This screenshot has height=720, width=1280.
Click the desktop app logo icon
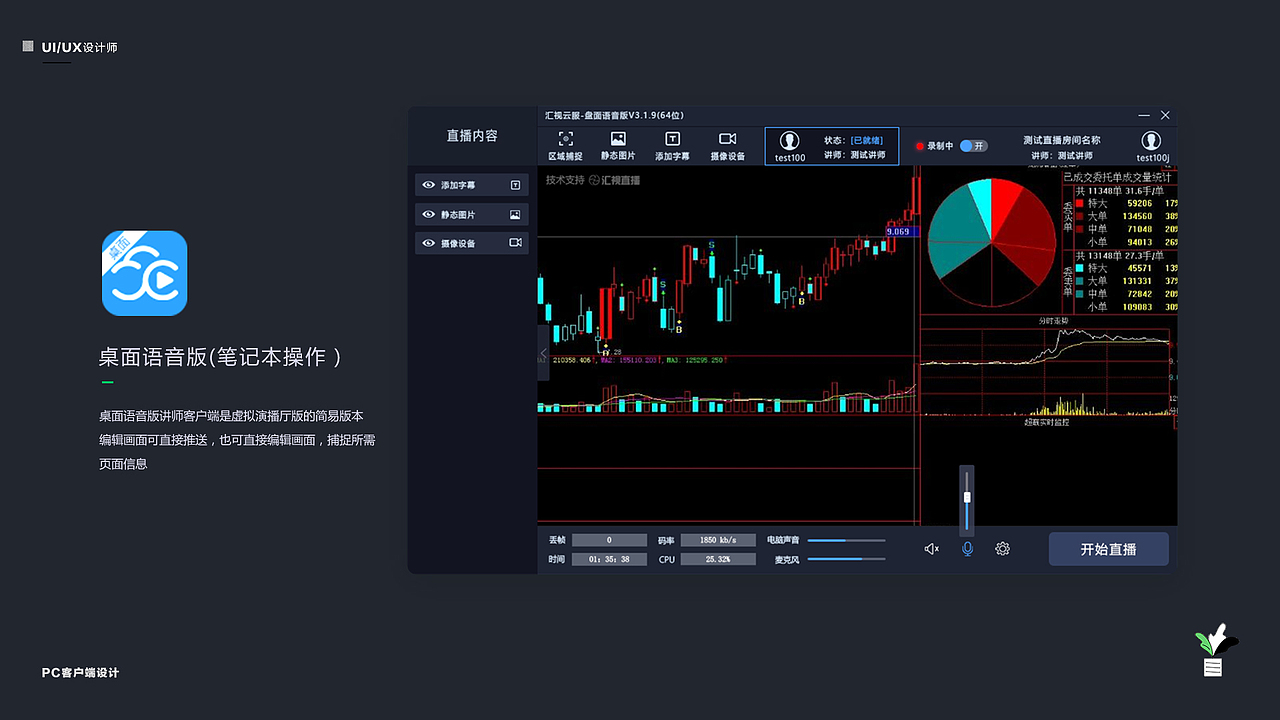tap(145, 273)
